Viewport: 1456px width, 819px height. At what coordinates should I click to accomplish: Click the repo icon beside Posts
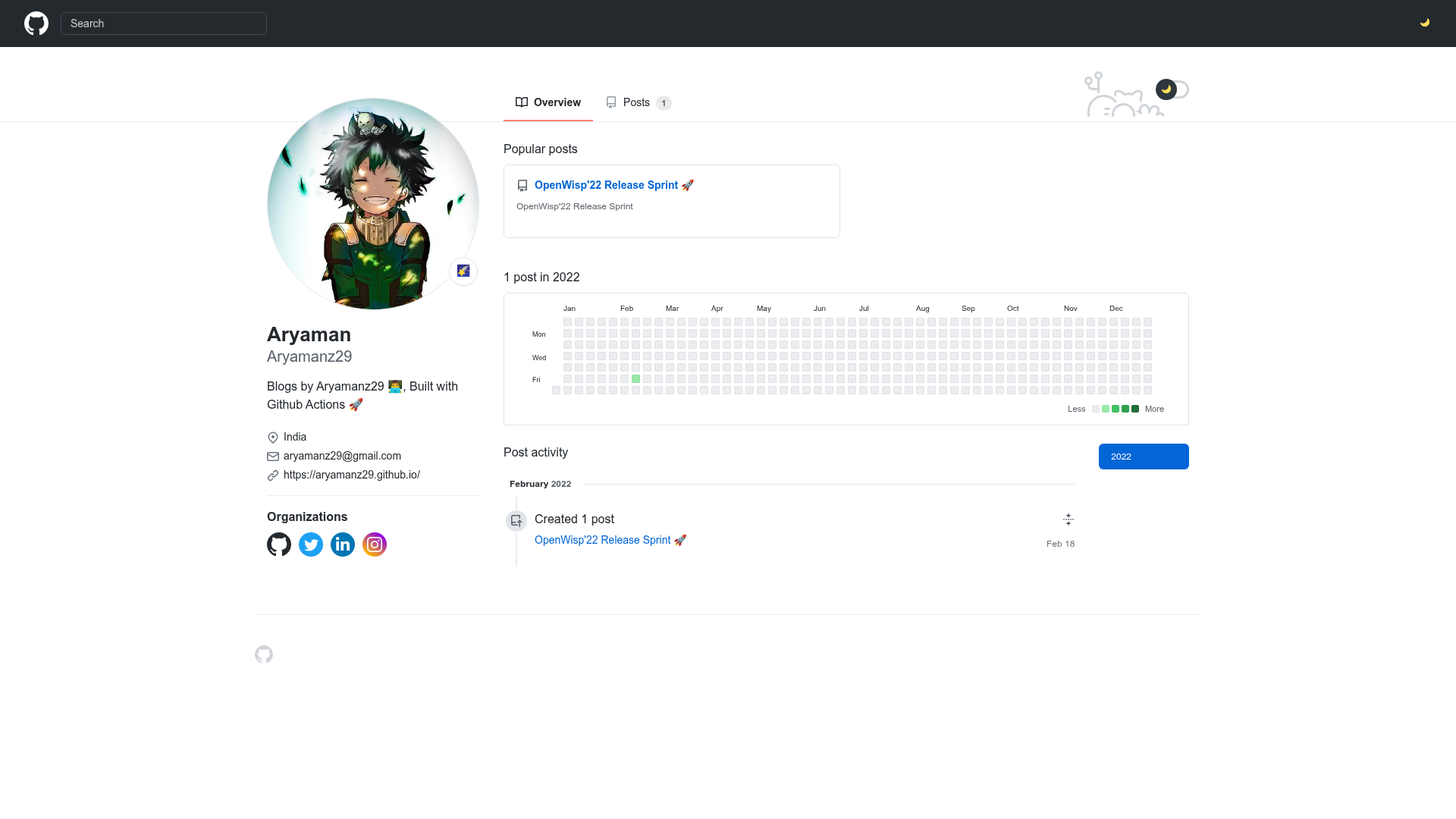coord(611,102)
